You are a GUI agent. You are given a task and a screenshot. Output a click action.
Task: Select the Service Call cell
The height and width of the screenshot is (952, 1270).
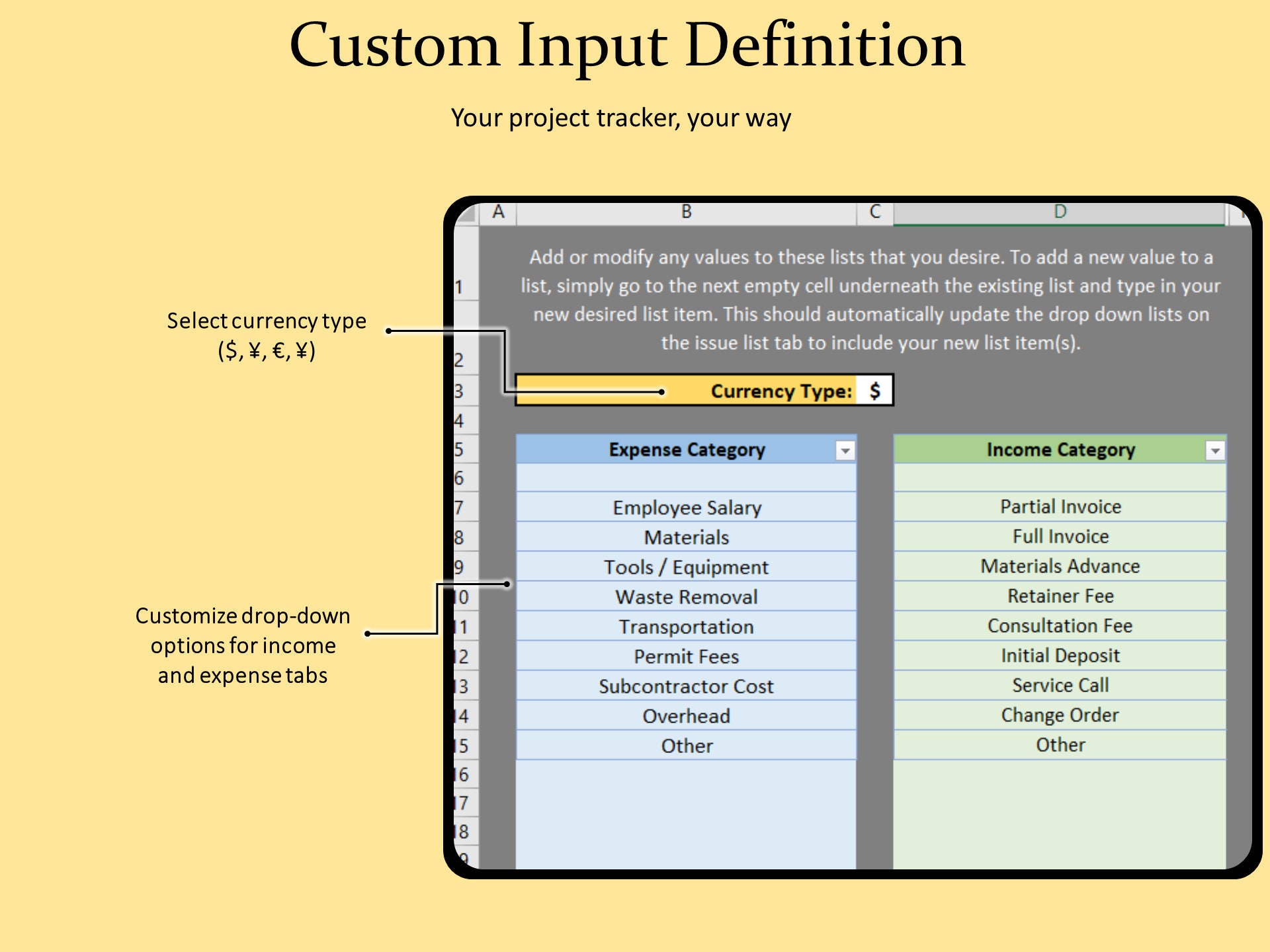(x=1060, y=685)
